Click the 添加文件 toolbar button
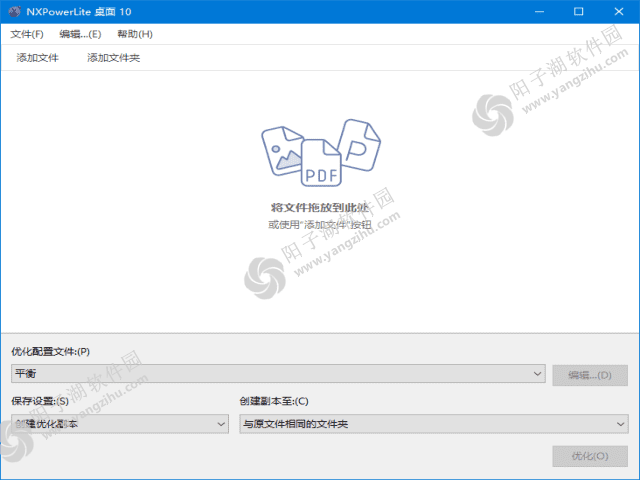Screen dimensions: 640x480 [x=38, y=58]
